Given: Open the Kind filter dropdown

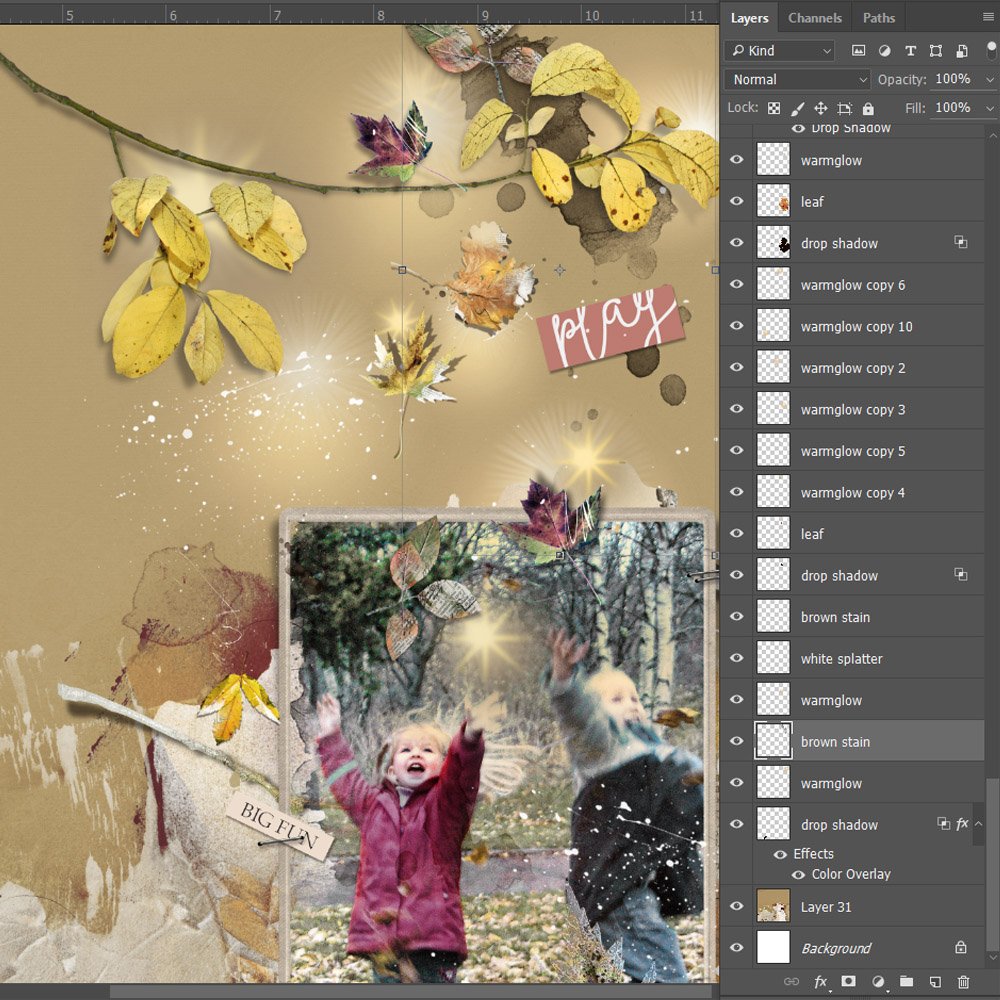Looking at the screenshot, I should point(780,51).
